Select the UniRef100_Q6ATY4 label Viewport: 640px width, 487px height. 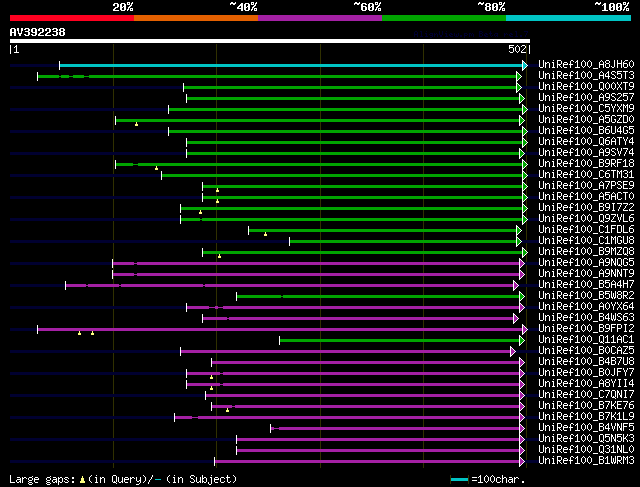click(586, 142)
